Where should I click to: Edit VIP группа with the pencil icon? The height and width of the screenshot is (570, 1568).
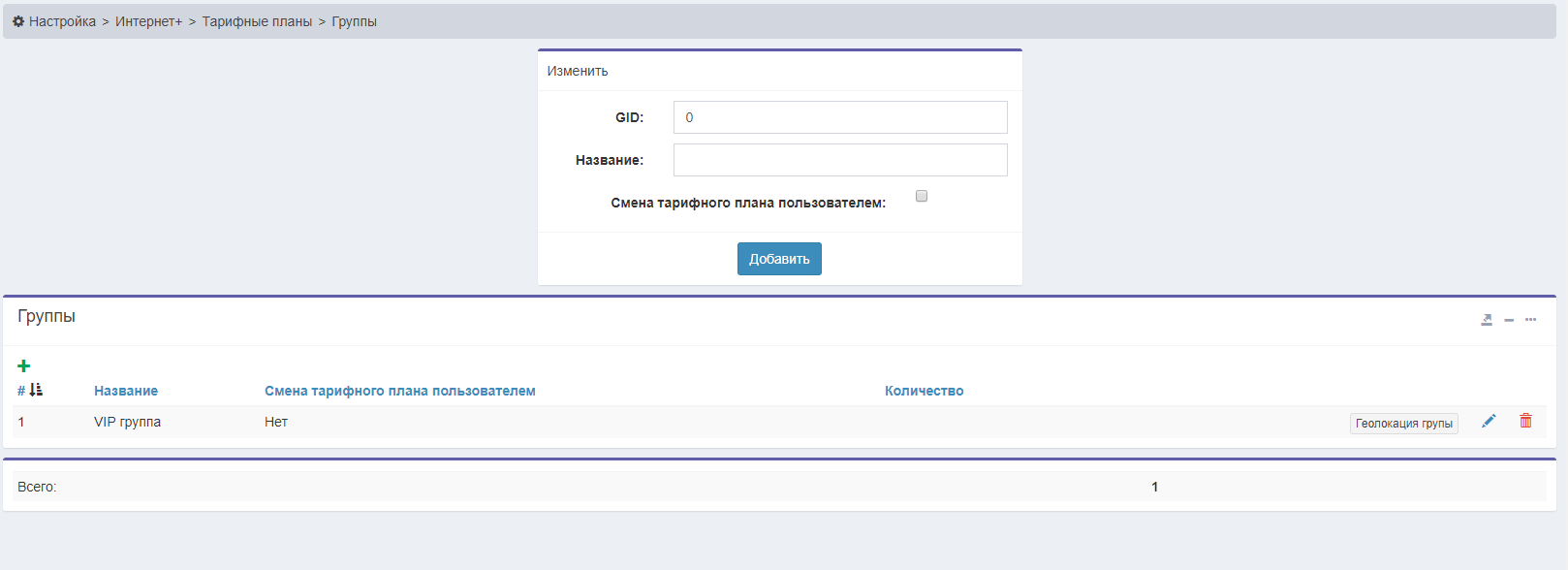(1489, 421)
